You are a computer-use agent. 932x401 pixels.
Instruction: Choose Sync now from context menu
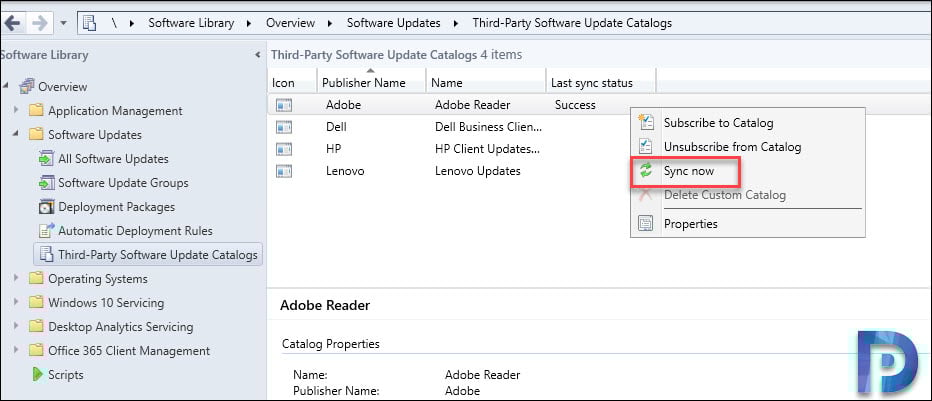(x=688, y=171)
